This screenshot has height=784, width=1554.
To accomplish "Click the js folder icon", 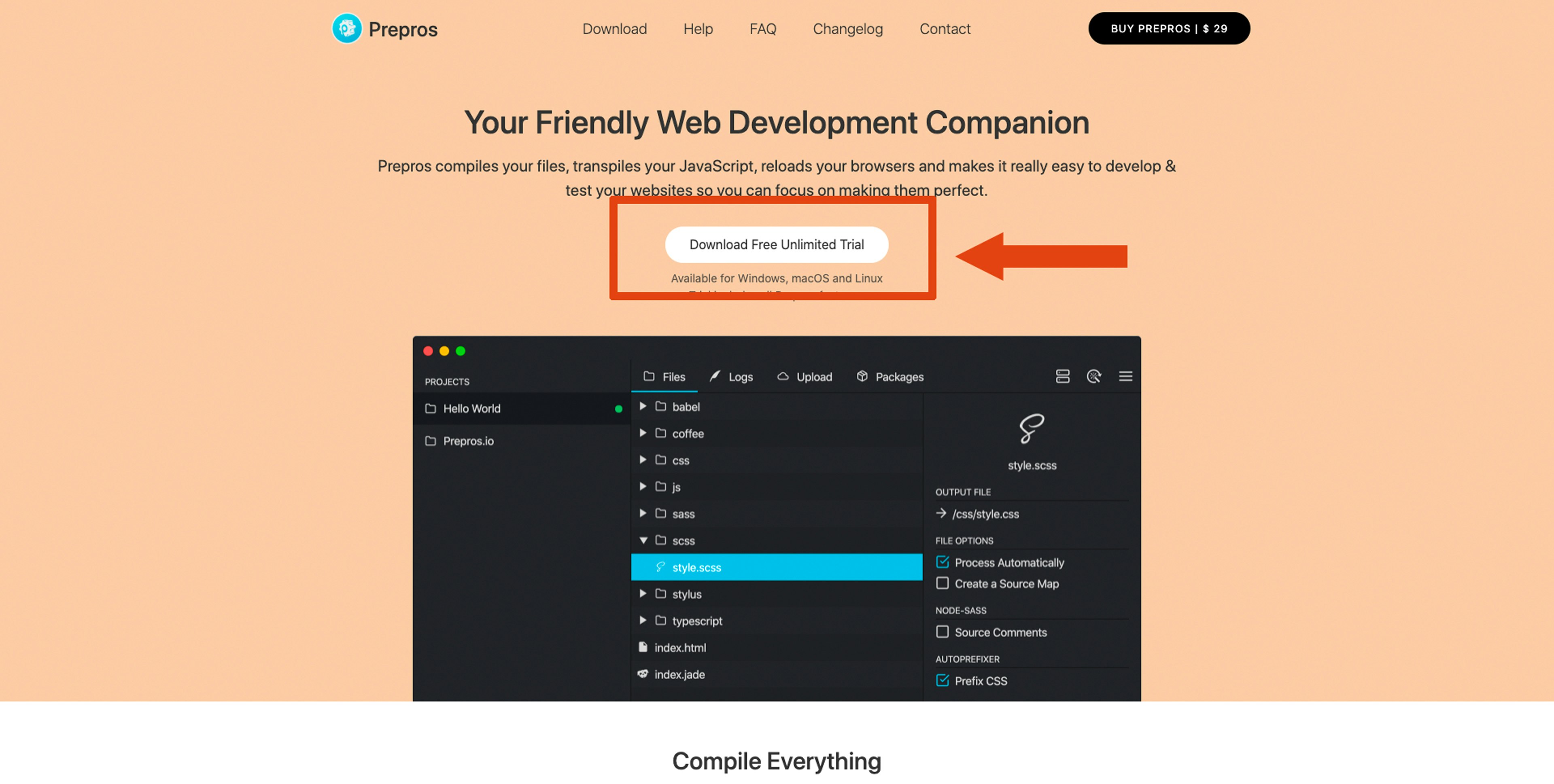I will 660,486.
